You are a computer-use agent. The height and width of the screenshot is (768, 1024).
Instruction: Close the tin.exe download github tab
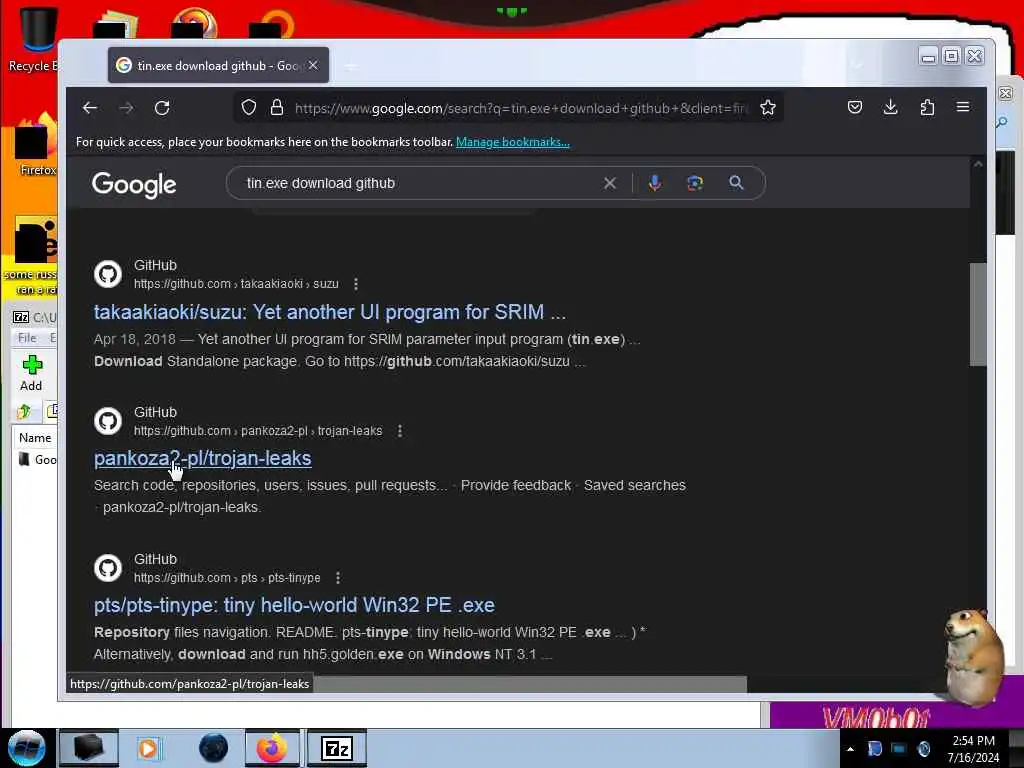(313, 65)
